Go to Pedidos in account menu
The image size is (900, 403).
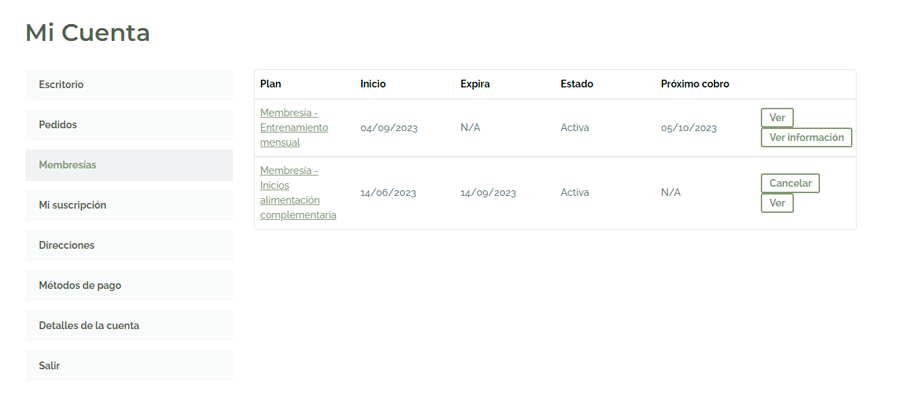(x=129, y=125)
